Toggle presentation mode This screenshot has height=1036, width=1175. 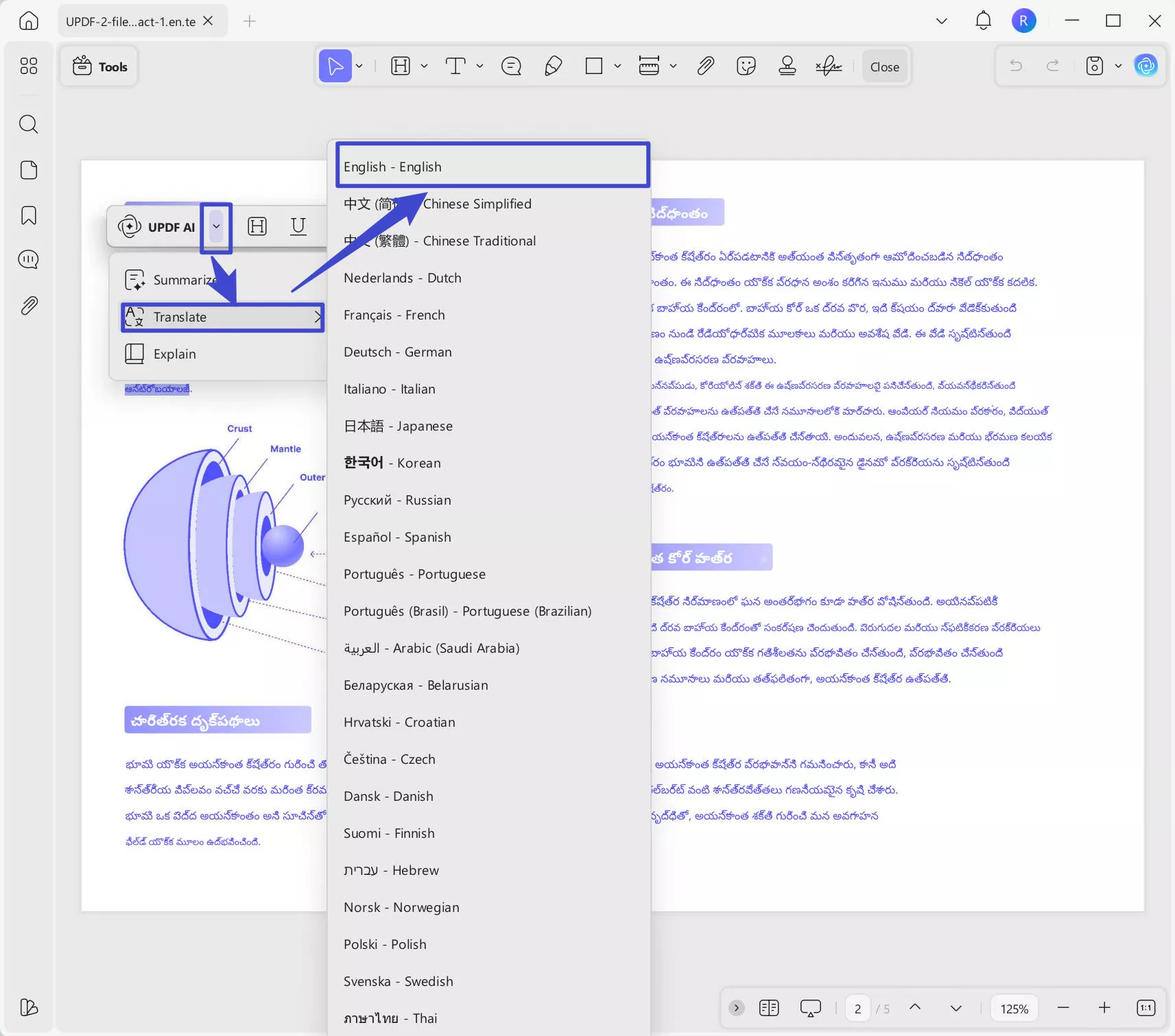(x=810, y=1007)
